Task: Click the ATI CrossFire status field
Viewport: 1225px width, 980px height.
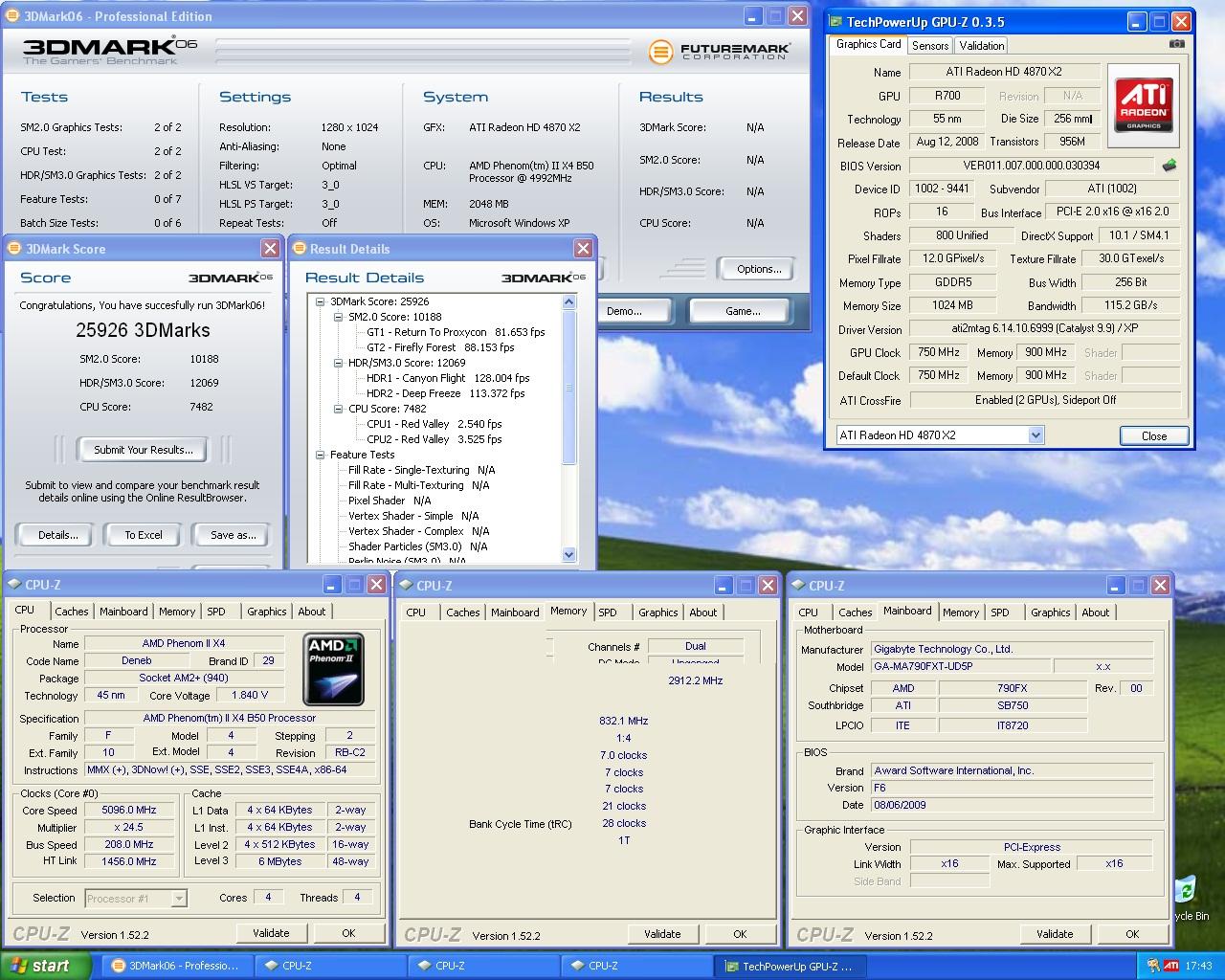Action: 1044,400
